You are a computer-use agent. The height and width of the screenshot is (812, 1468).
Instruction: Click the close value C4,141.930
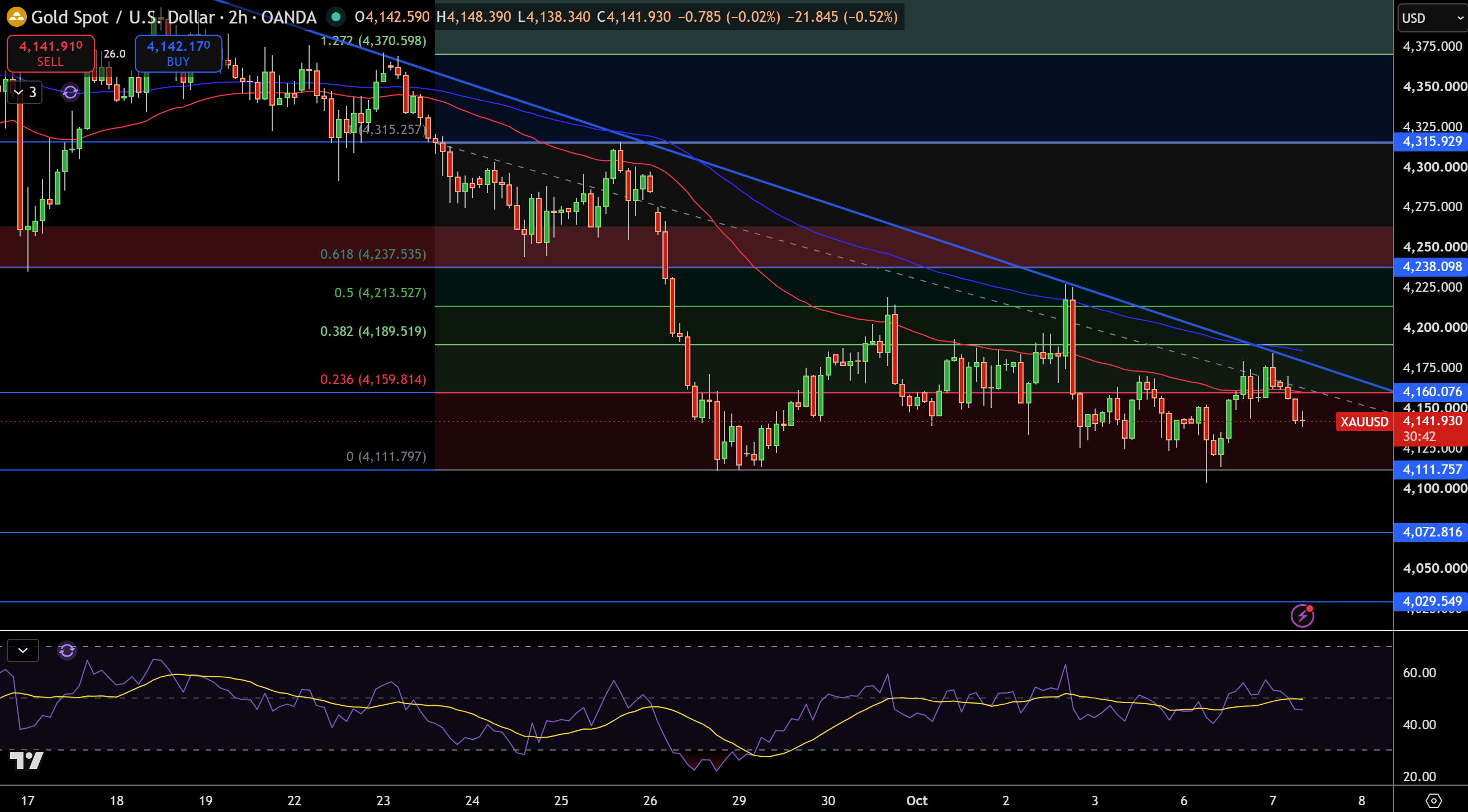(x=634, y=17)
